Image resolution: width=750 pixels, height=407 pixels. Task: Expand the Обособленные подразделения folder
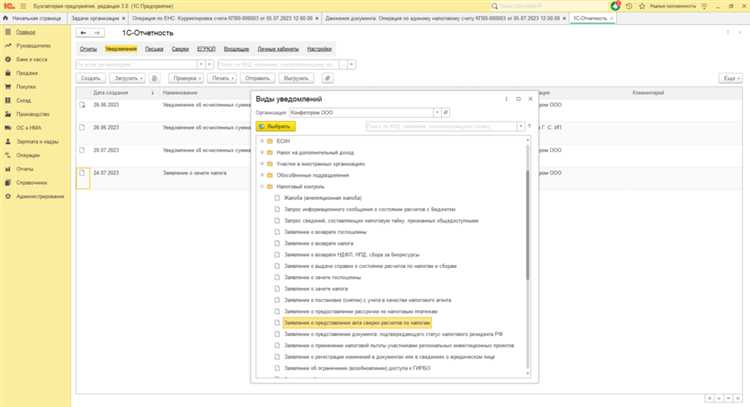[x=262, y=174]
